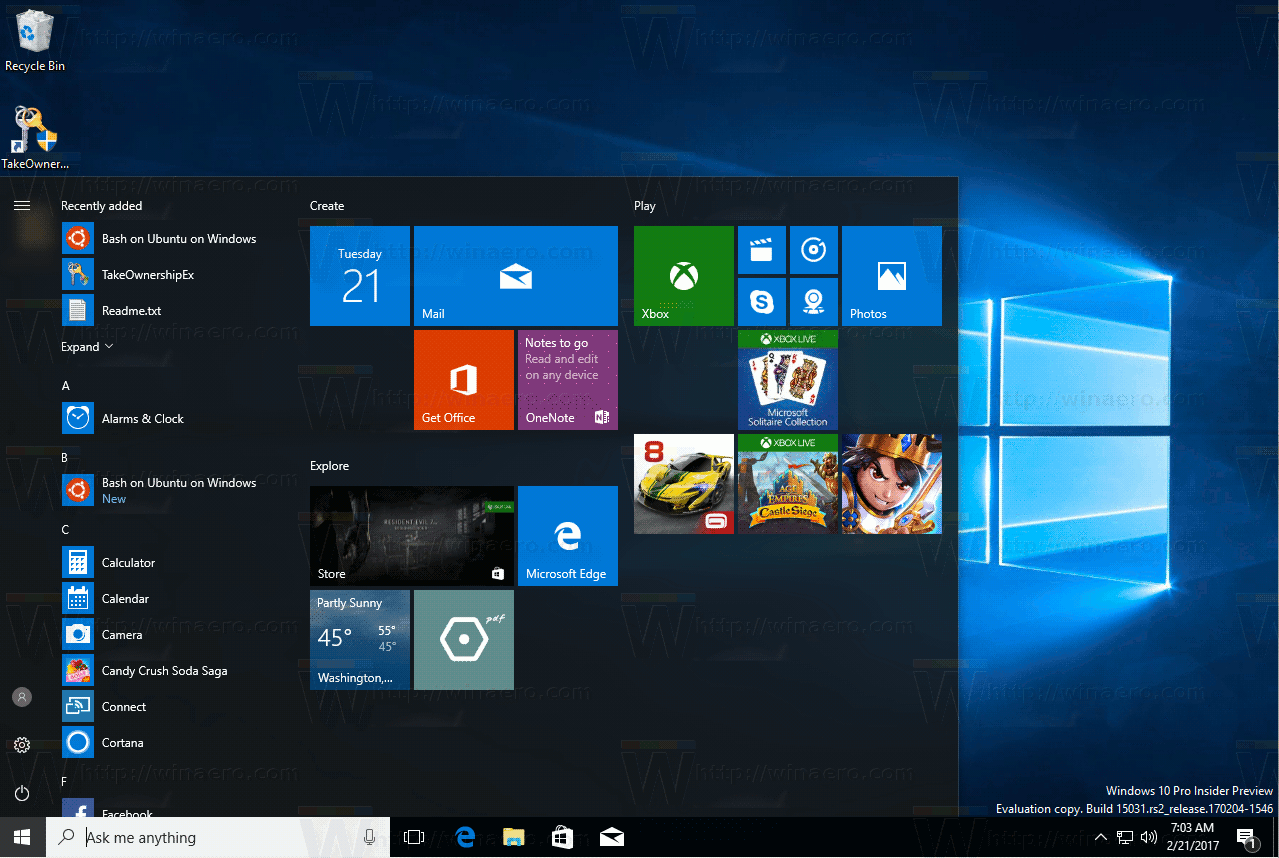Open the Groove Music tile
1279x858 pixels.
click(x=814, y=251)
